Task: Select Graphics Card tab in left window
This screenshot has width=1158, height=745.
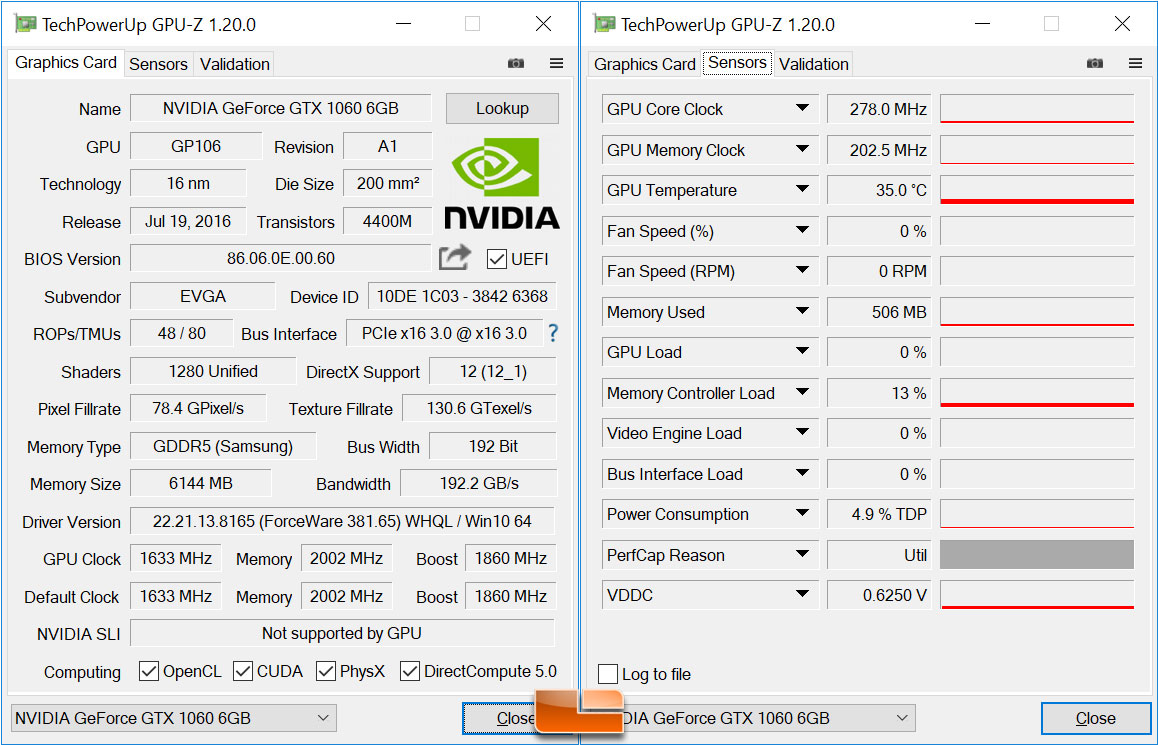Action: tap(66, 63)
